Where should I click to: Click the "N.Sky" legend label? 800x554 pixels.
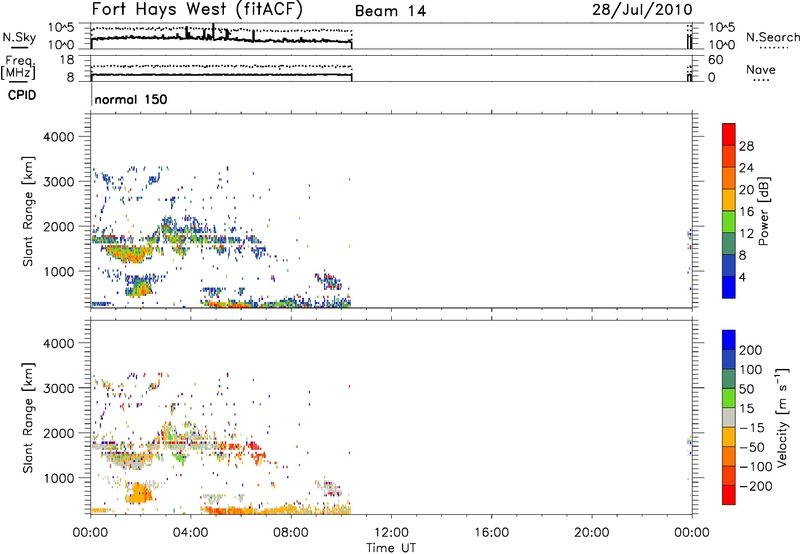pos(19,37)
